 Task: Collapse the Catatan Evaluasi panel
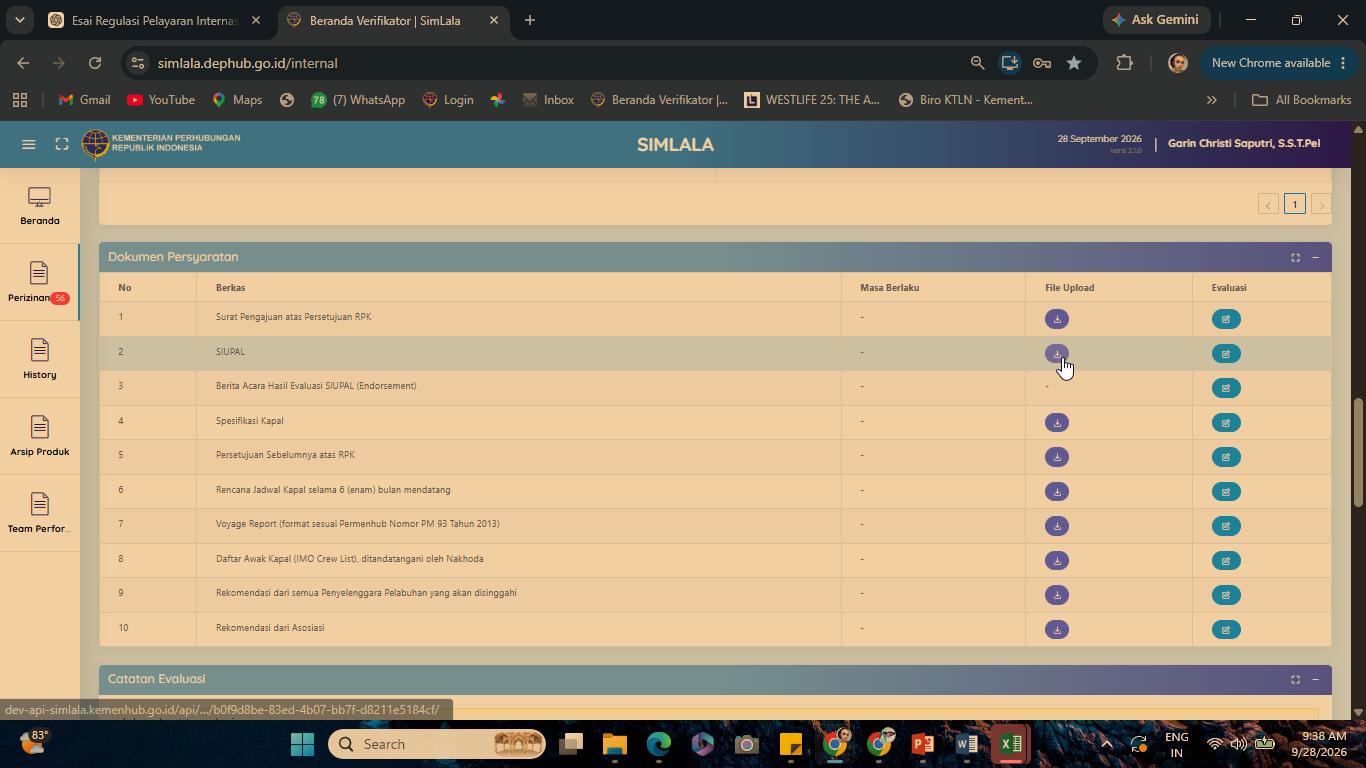1315,680
